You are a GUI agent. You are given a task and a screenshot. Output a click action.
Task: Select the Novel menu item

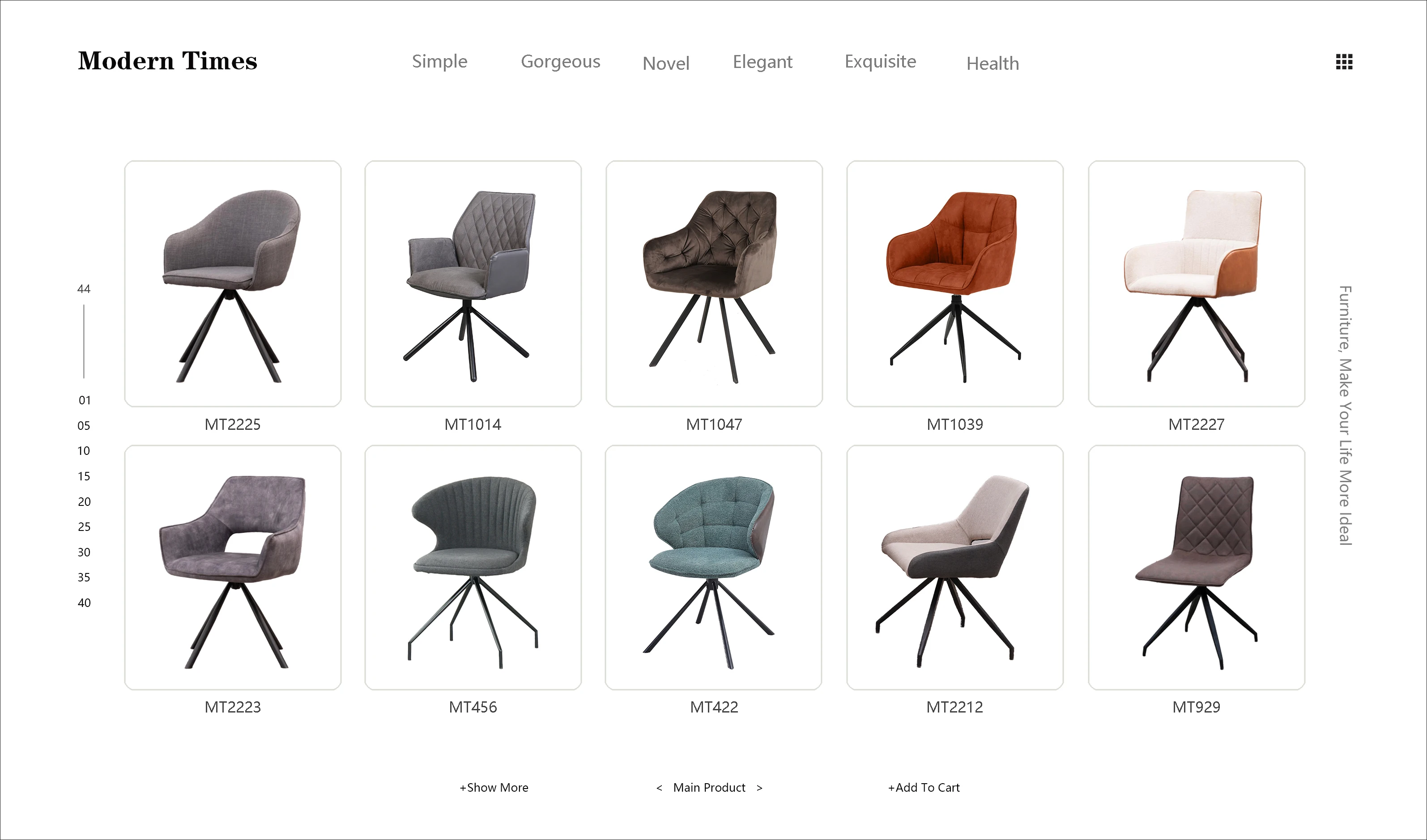tap(666, 64)
